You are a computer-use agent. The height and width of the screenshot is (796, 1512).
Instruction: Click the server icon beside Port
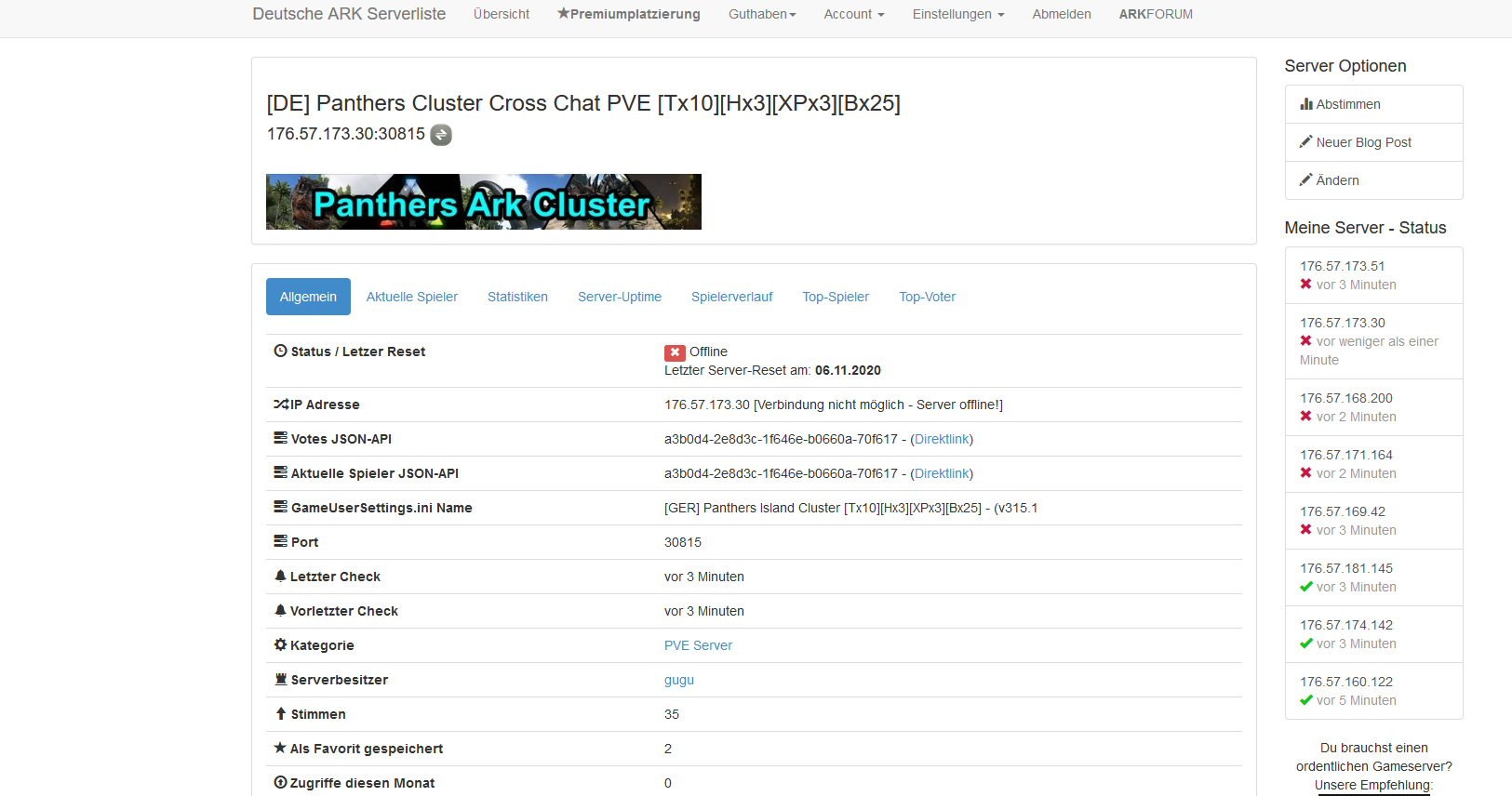[280, 541]
